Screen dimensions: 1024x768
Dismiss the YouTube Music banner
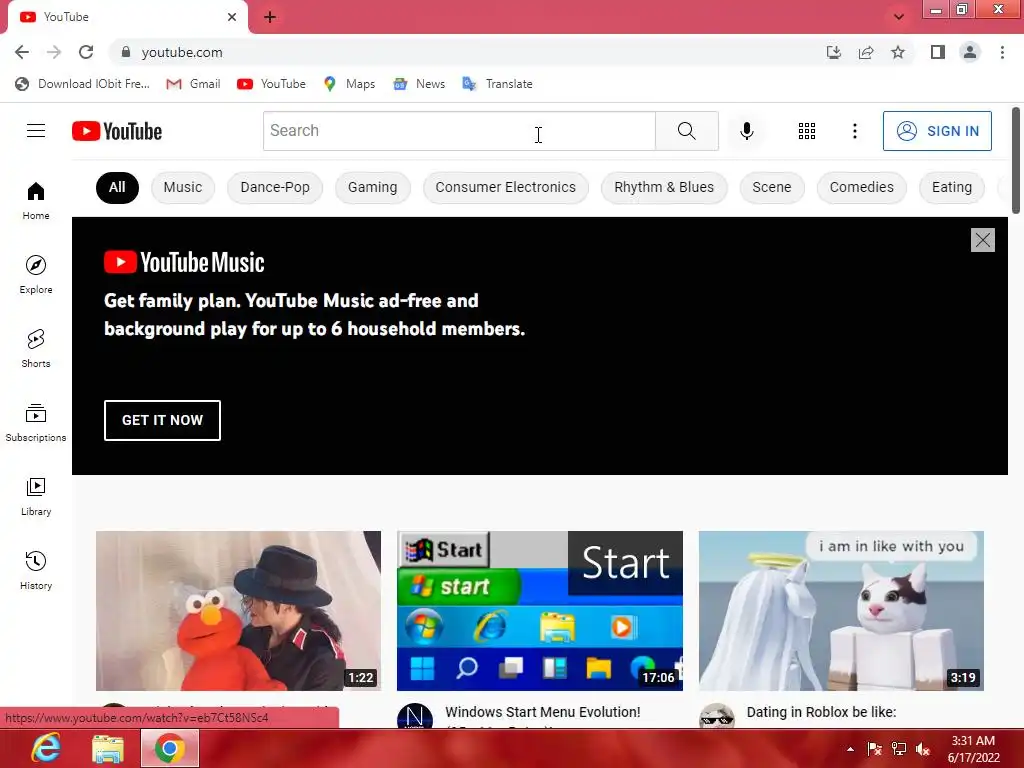[982, 240]
